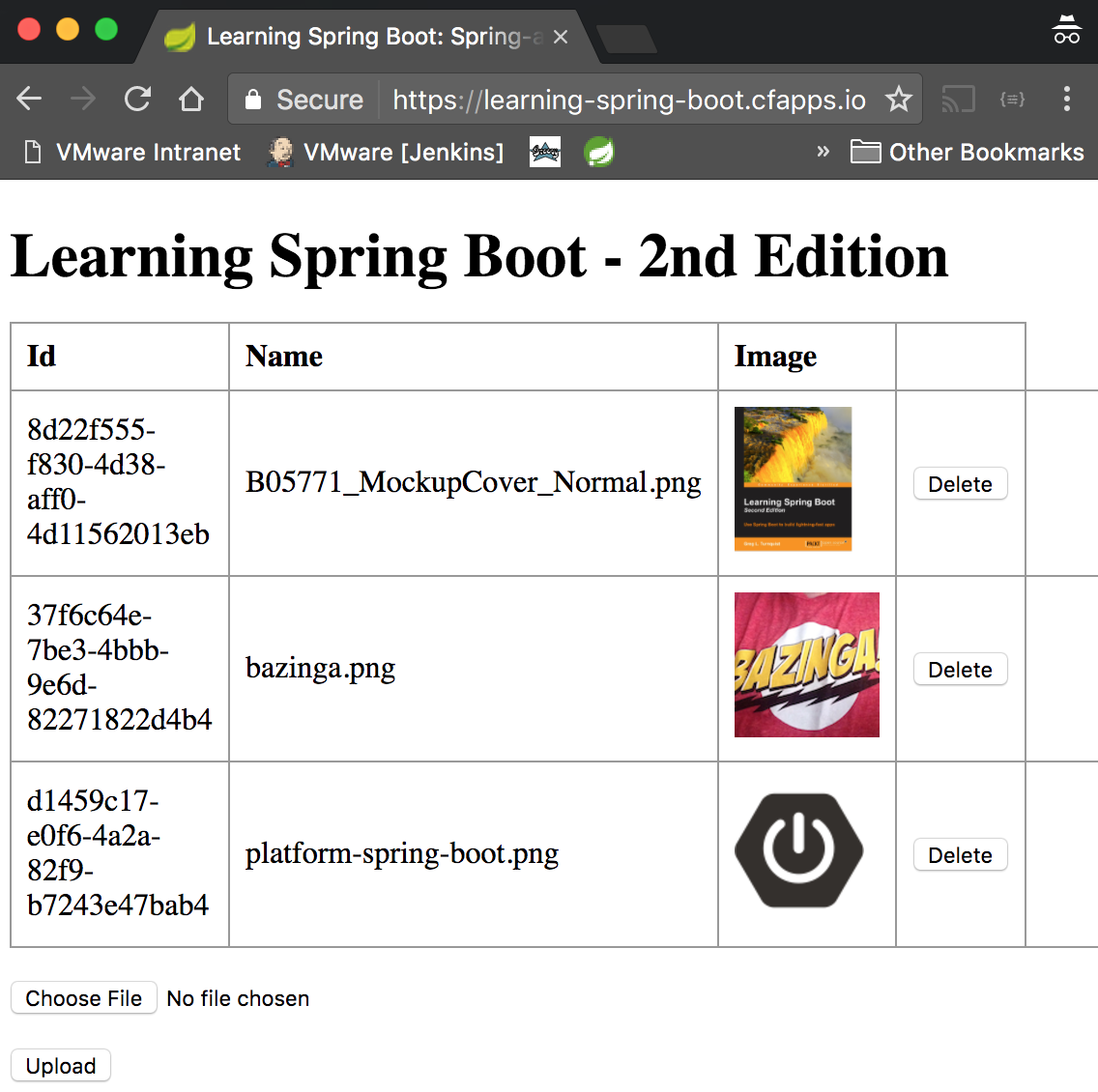Viewport: 1098px width, 1092px height.
Task: Open the Cast screen icon
Action: [x=958, y=99]
